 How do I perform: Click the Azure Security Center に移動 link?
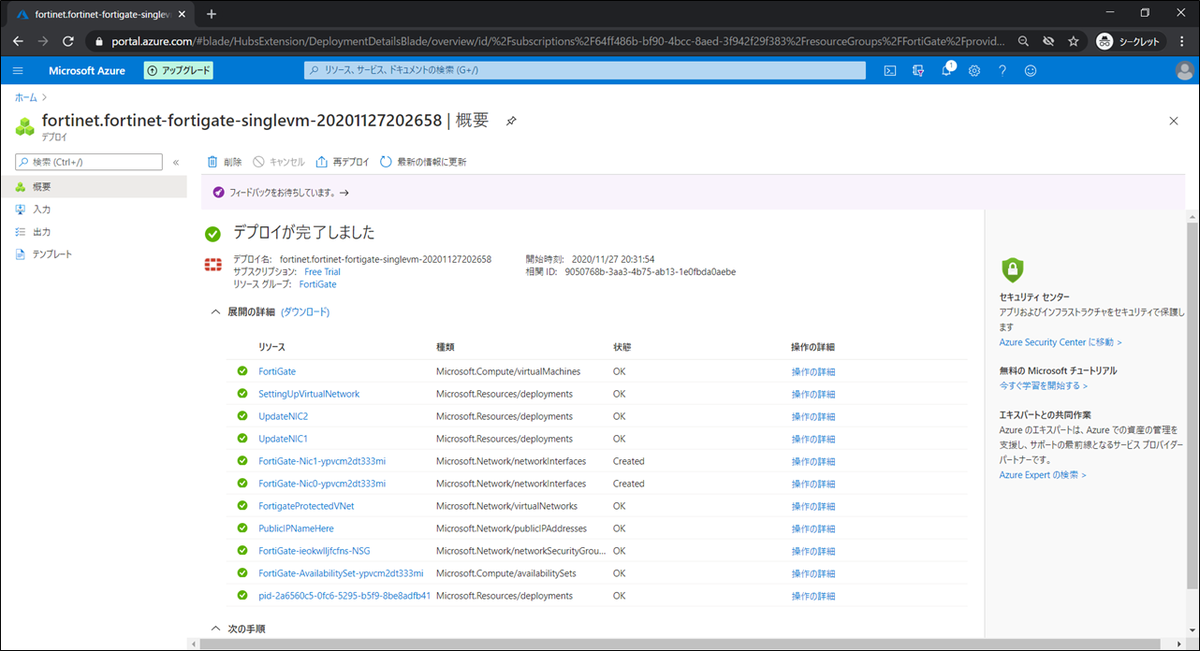click(x=1060, y=342)
